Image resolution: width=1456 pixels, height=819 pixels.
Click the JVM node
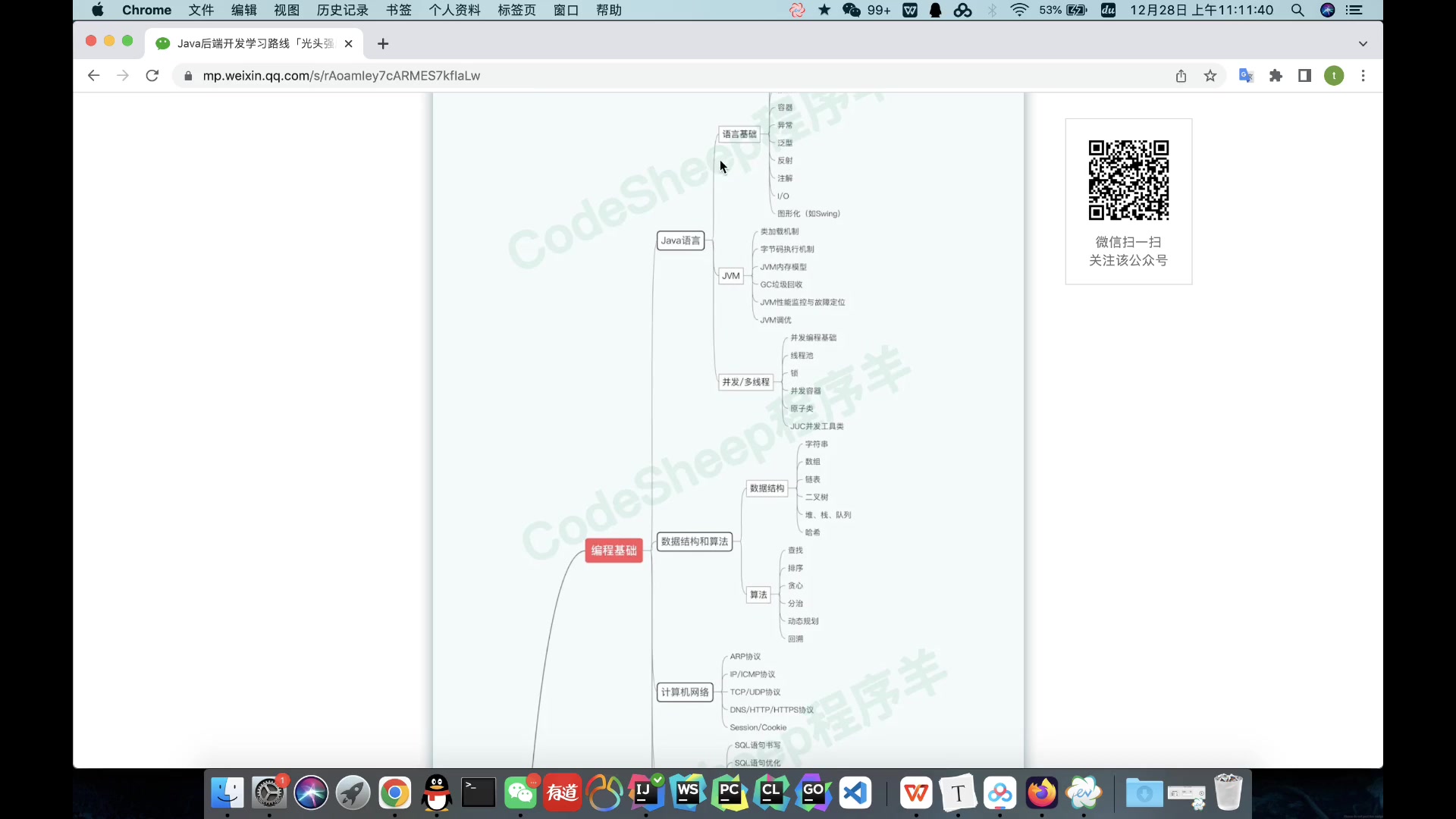click(731, 276)
